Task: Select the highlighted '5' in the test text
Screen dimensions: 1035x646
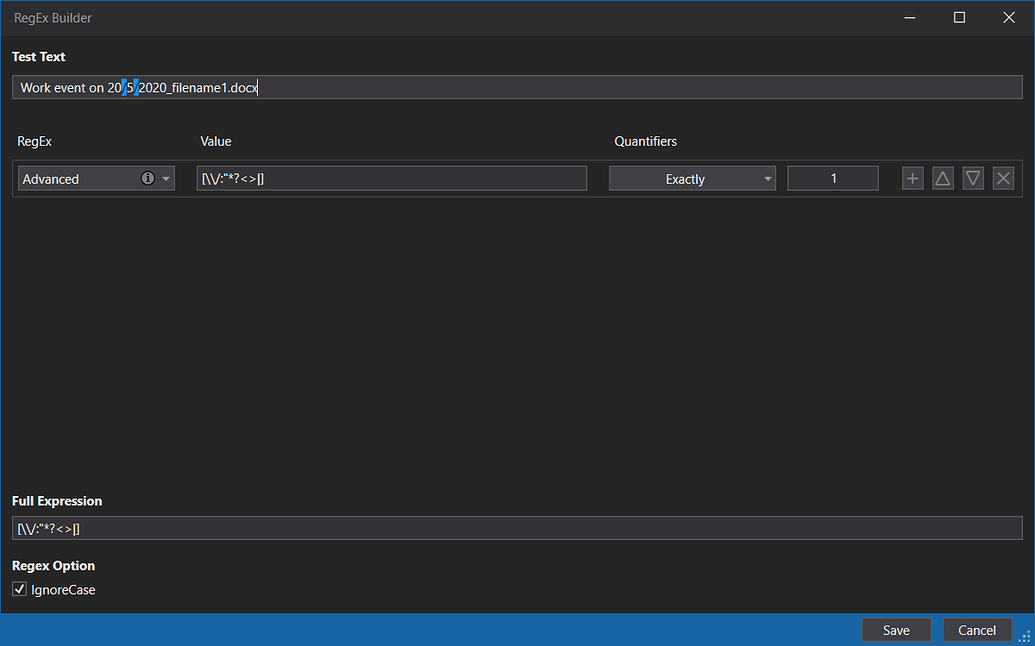Action: coord(131,87)
